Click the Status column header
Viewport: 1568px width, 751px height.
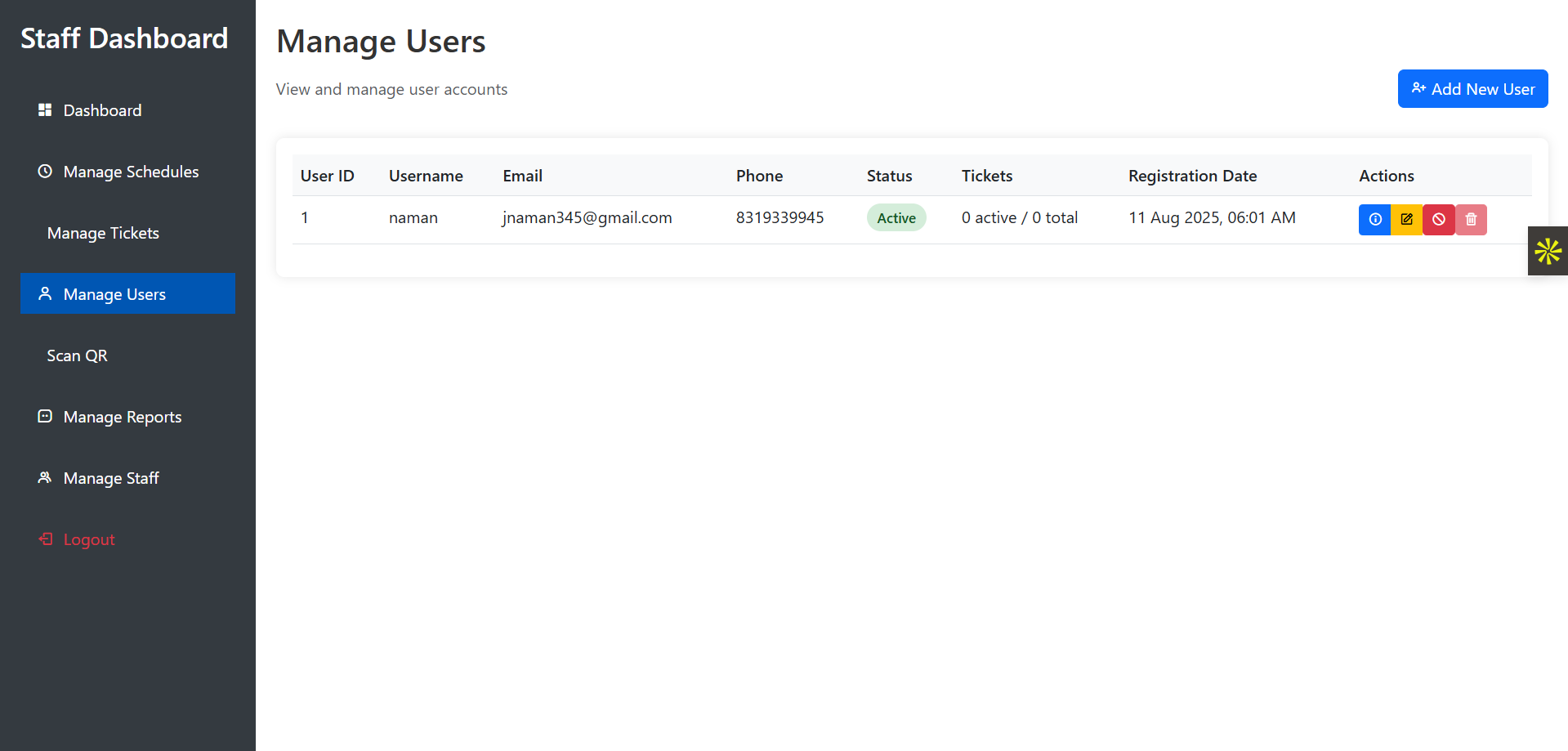889,176
